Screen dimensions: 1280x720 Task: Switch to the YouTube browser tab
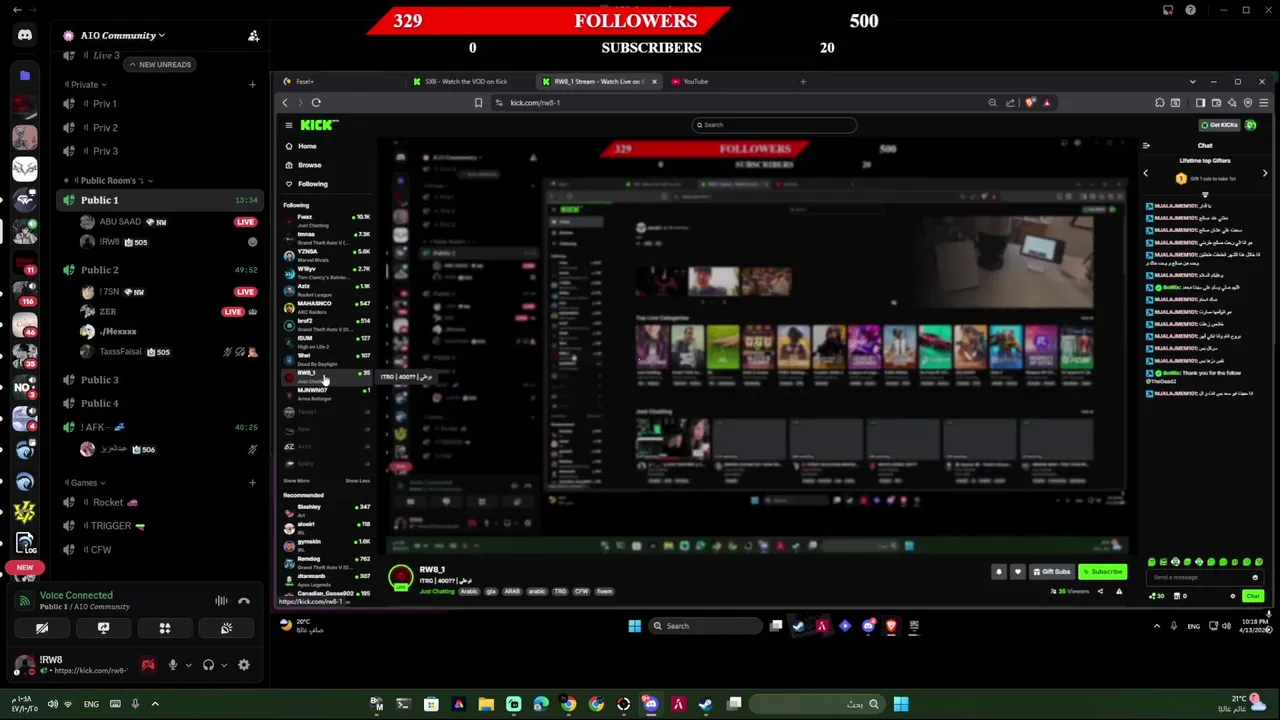[695, 82]
